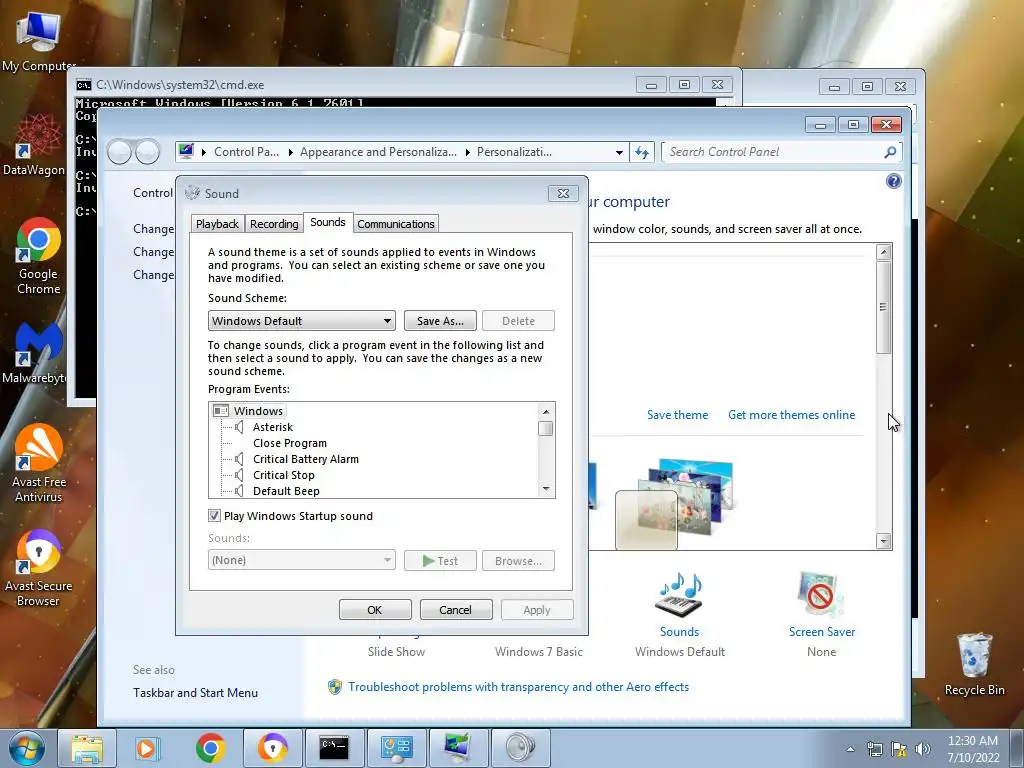Launch Google Chrome from the desktop
1024x768 pixels.
(x=39, y=256)
